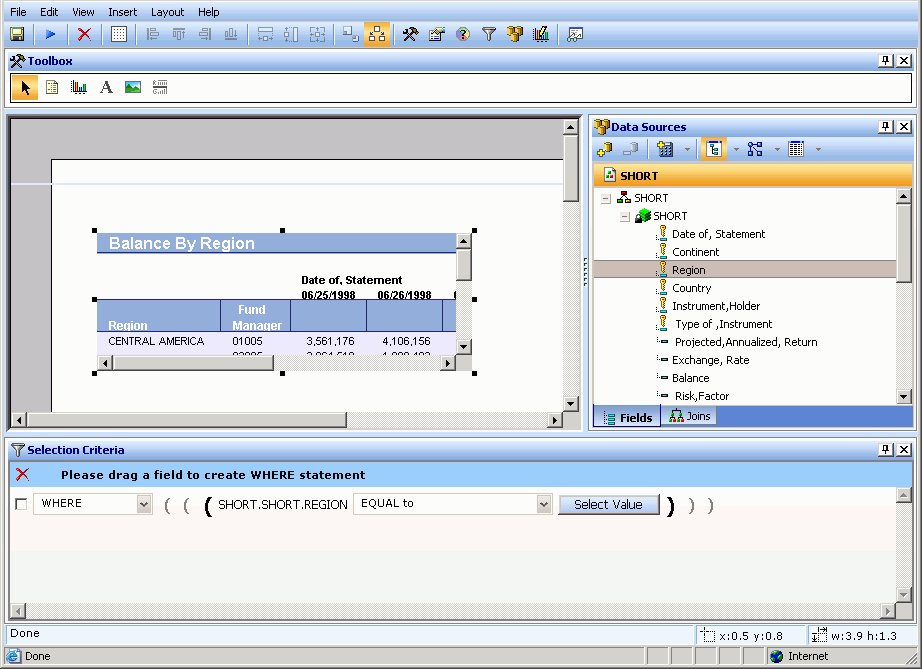This screenshot has width=922, height=669.
Task: Toggle the tree view icon in Data Sources
Action: coord(714,149)
